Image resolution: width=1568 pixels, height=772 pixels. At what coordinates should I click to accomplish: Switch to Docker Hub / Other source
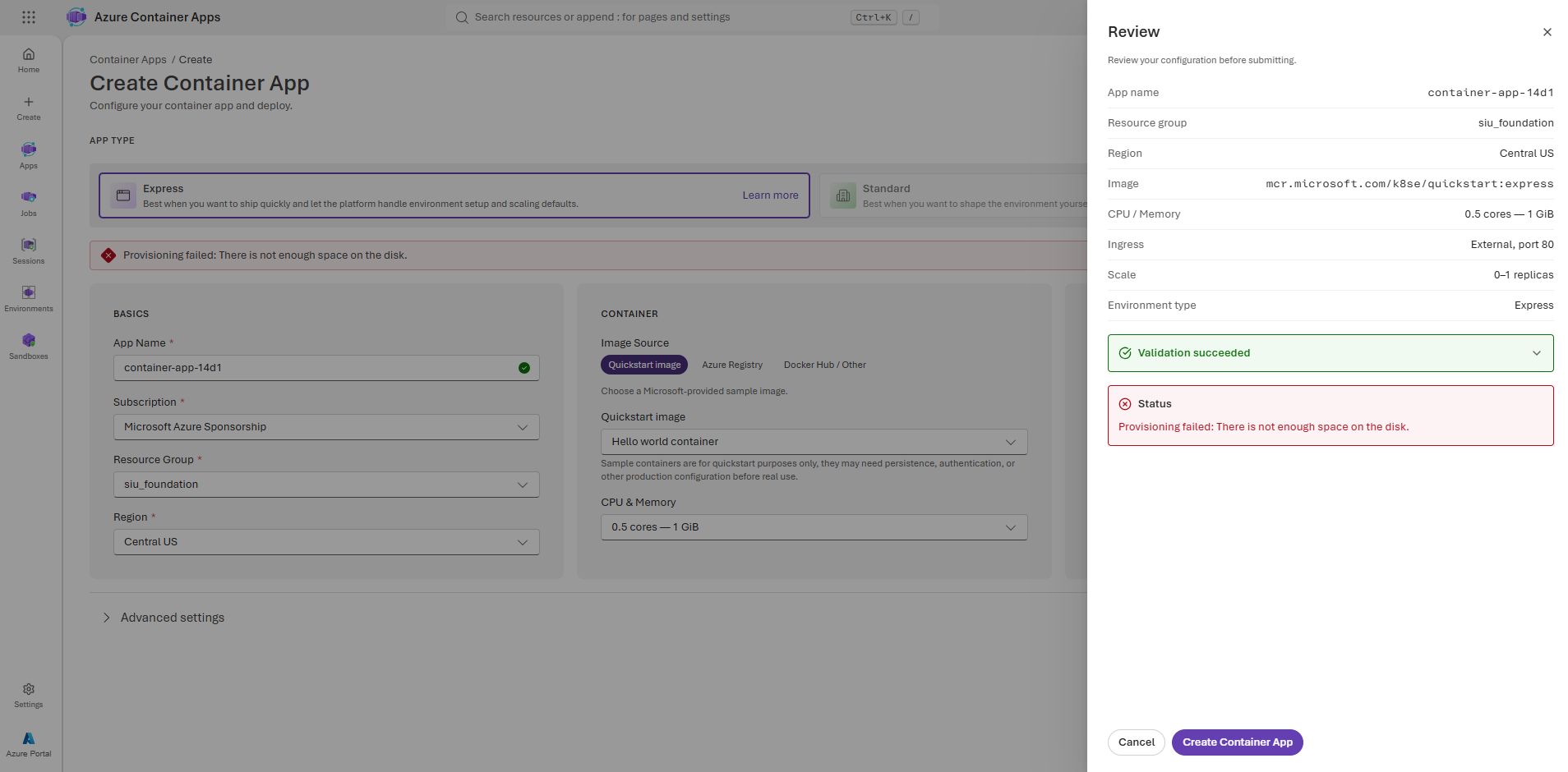click(825, 365)
